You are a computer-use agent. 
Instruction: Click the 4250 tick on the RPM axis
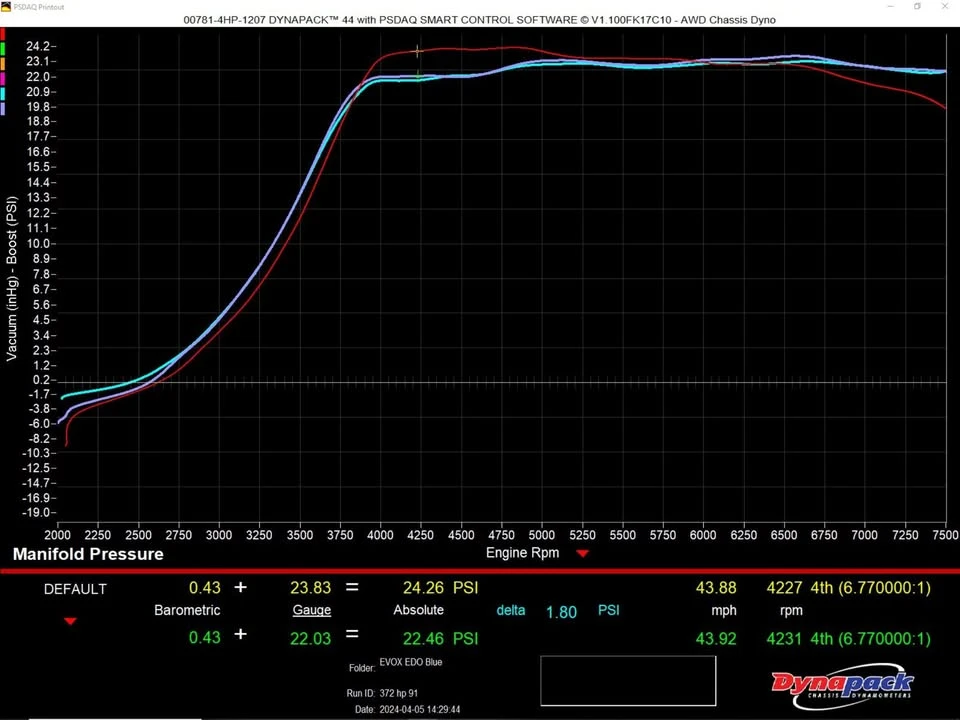421,535
